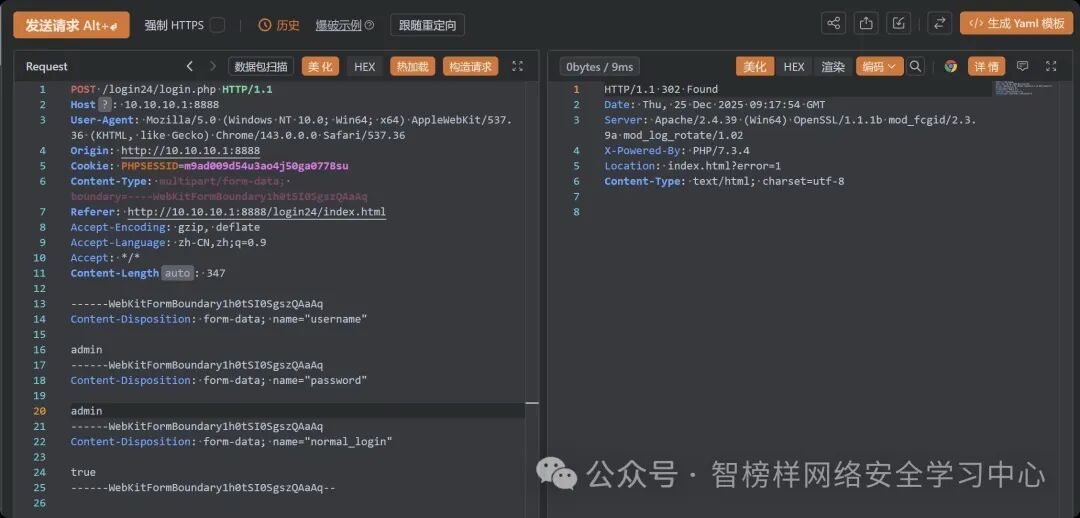Click the 0bytes / 9ms response tag
The height and width of the screenshot is (518, 1080).
(x=599, y=66)
